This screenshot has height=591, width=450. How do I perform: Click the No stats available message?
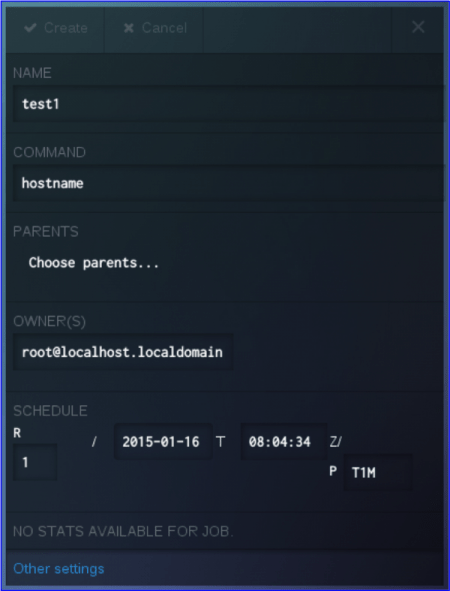click(x=123, y=531)
